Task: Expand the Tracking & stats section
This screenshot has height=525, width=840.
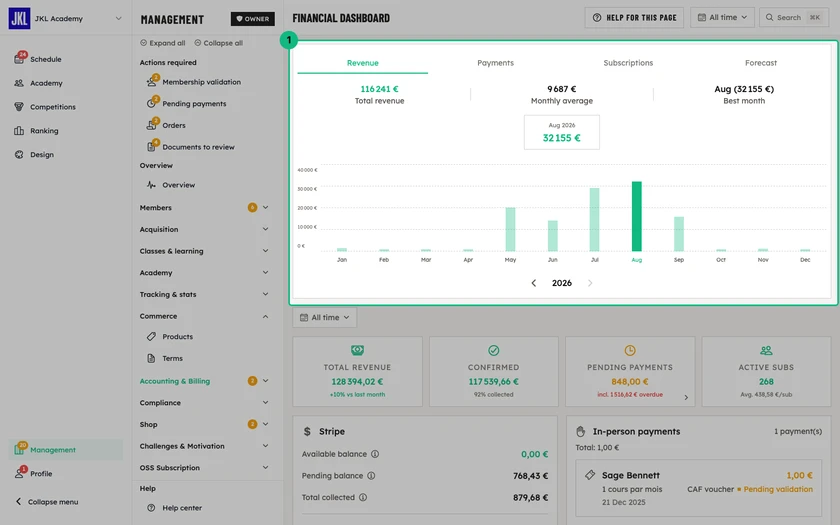Action: [x=265, y=294]
